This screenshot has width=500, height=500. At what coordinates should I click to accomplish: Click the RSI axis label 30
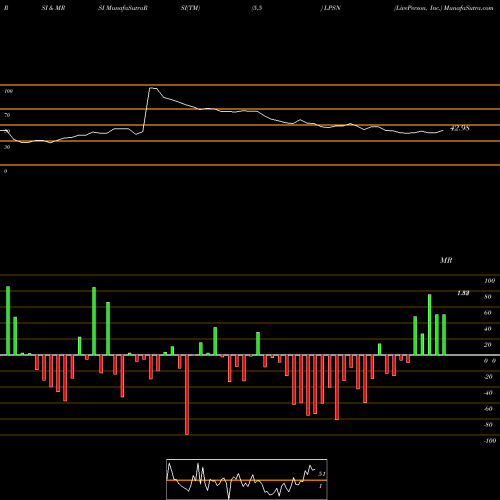point(7,147)
